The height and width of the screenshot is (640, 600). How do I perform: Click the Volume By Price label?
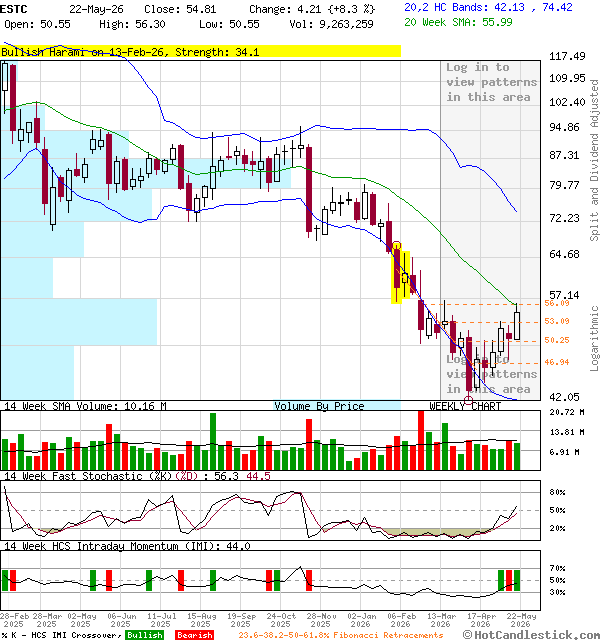click(x=319, y=406)
